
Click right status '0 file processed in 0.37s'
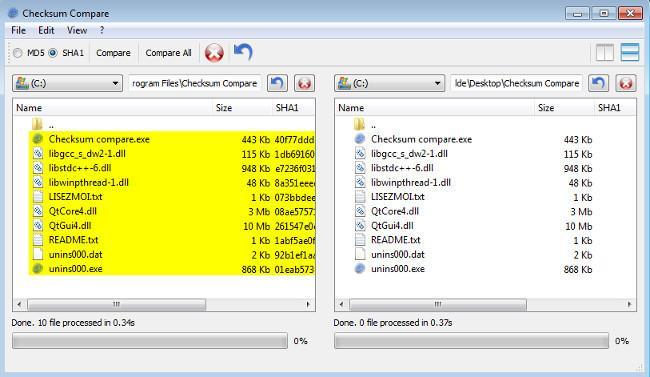pos(405,323)
